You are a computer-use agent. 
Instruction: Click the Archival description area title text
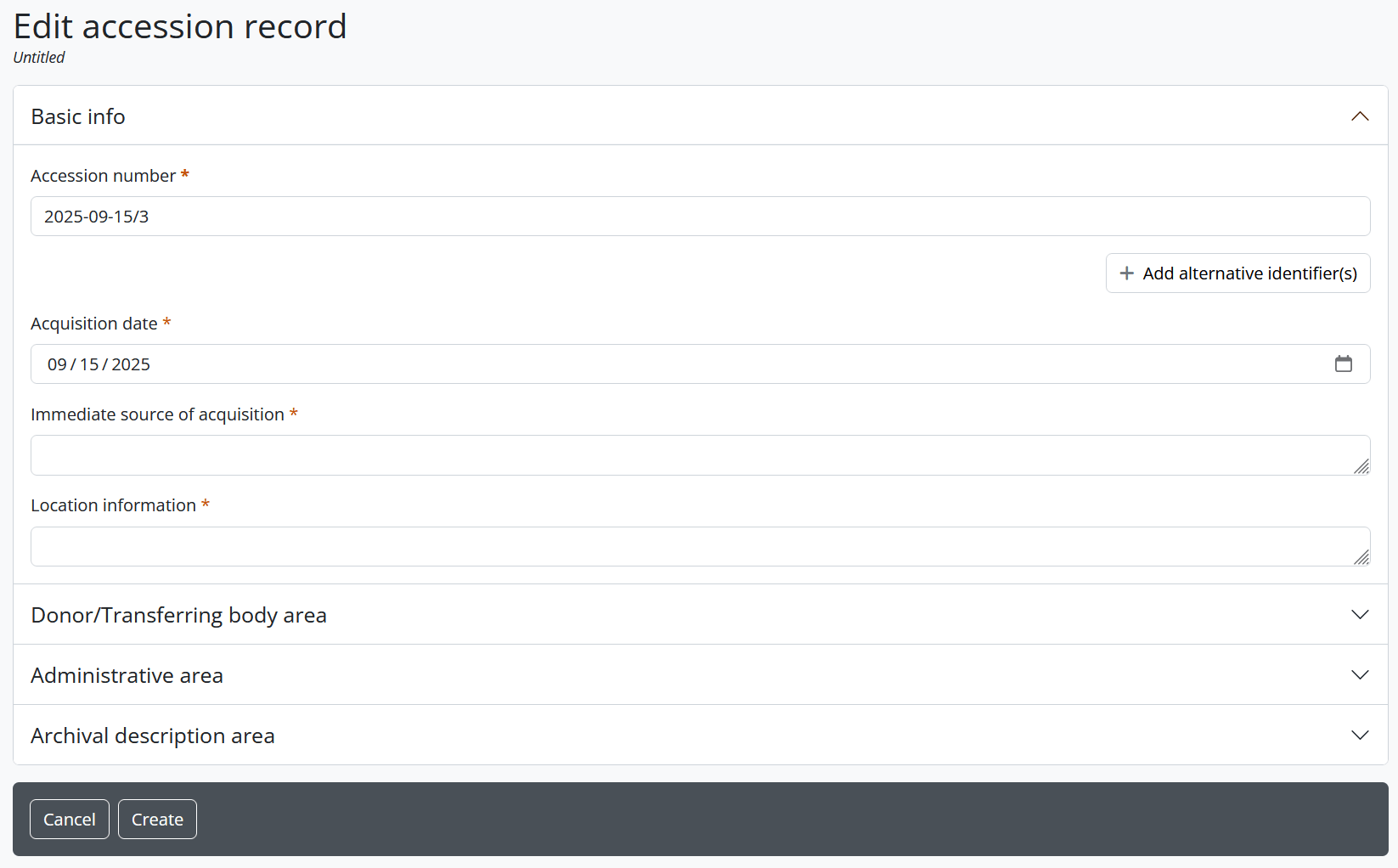pos(153,736)
